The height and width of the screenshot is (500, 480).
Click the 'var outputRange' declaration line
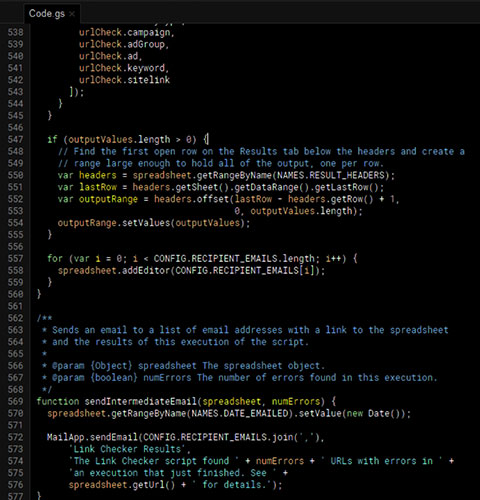pyautogui.click(x=229, y=199)
